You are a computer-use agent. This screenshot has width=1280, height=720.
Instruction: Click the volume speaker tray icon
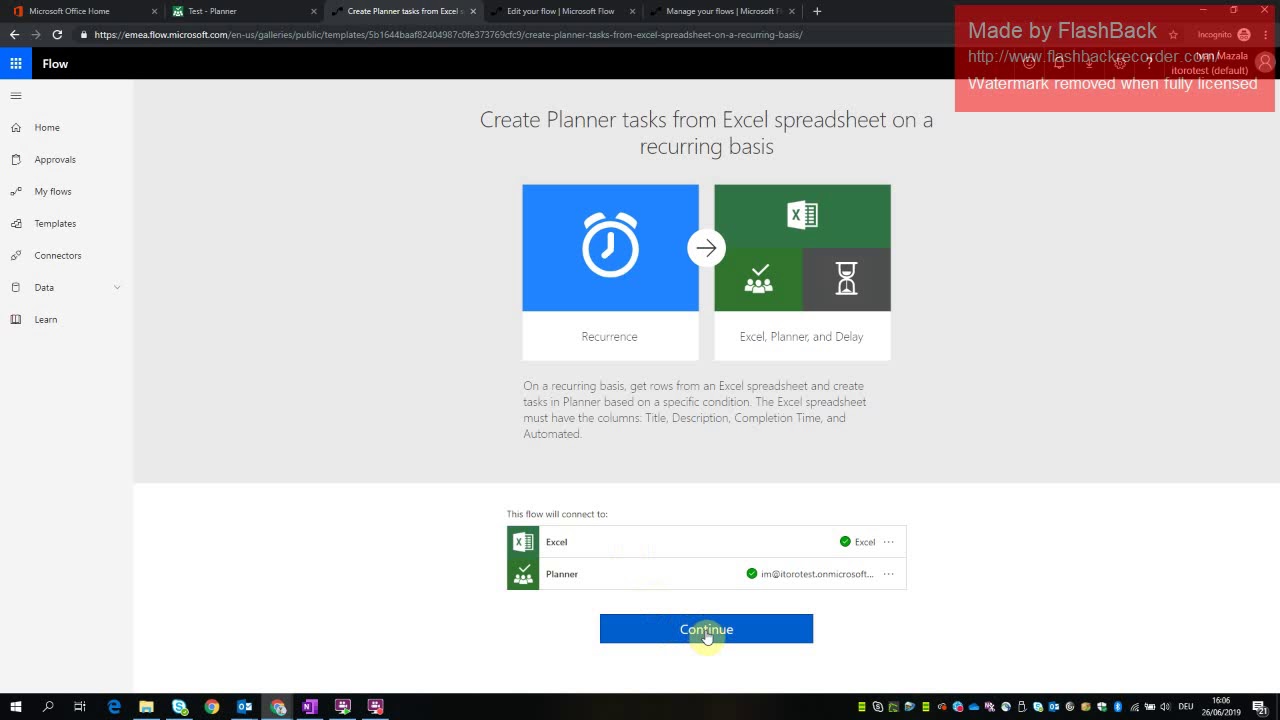[1165, 707]
